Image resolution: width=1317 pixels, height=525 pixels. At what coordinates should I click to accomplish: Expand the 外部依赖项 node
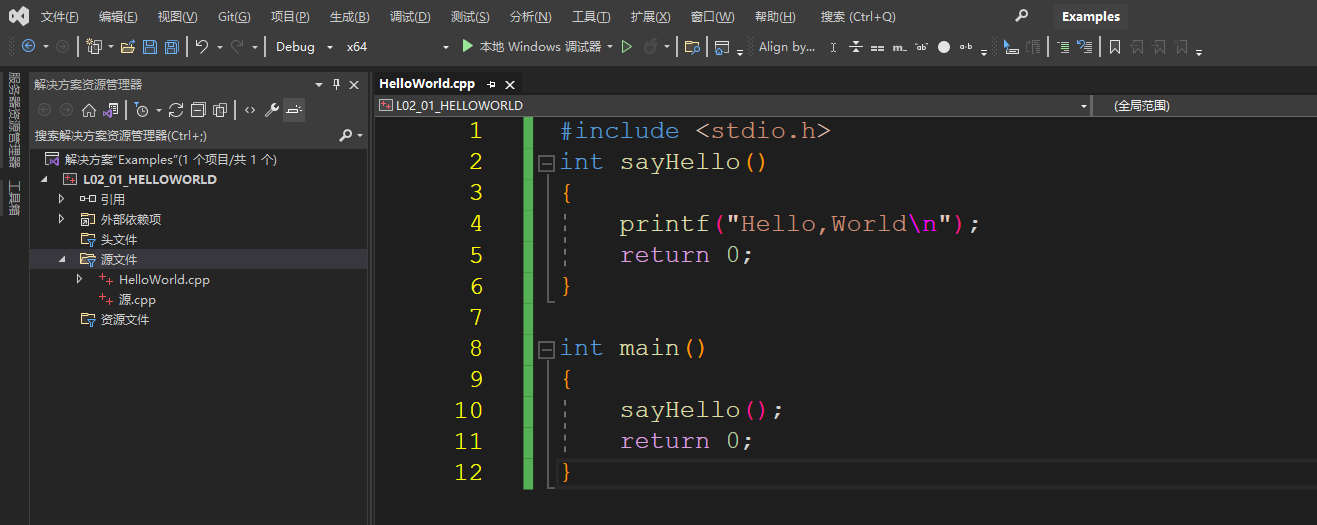[x=62, y=219]
